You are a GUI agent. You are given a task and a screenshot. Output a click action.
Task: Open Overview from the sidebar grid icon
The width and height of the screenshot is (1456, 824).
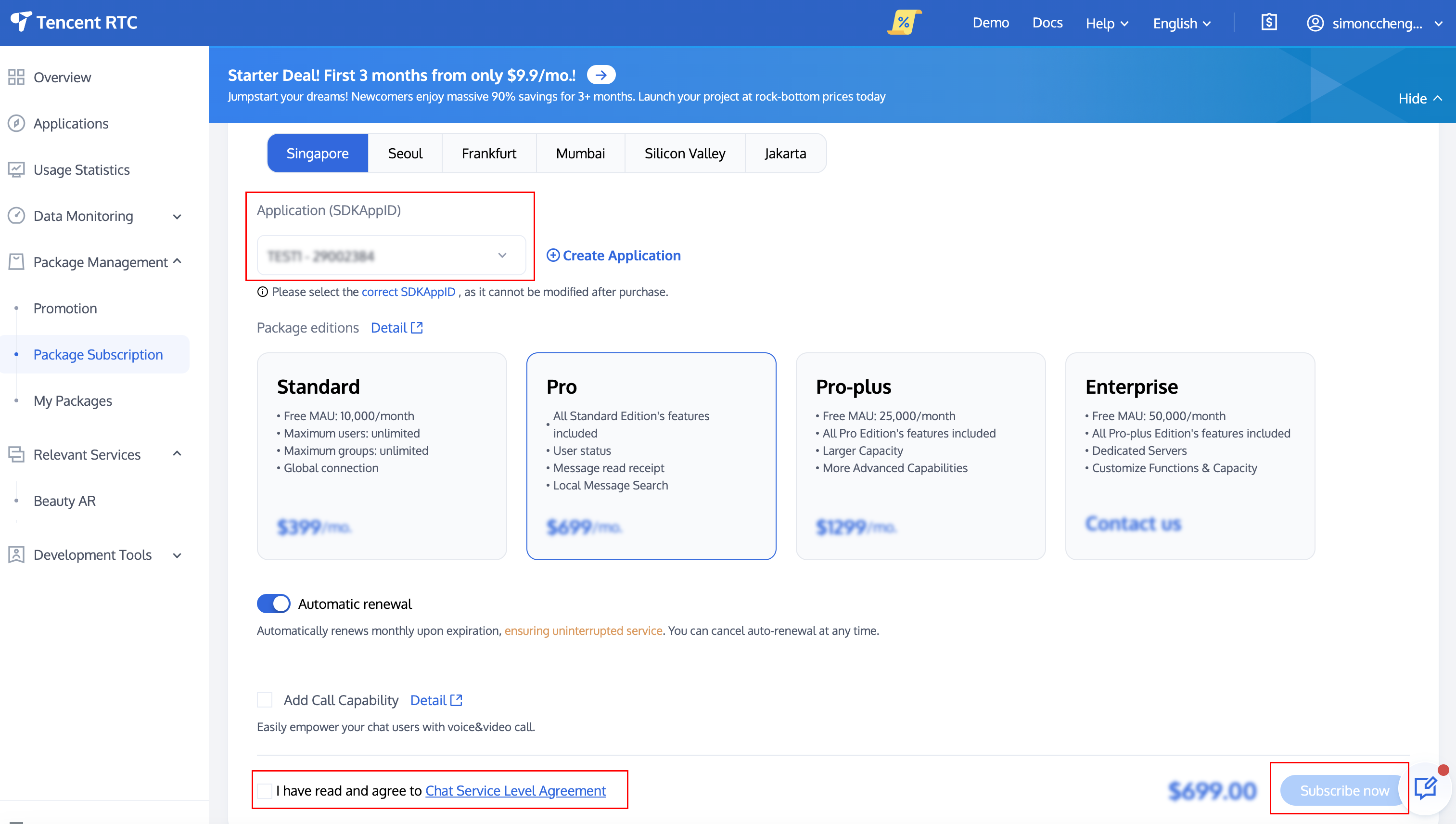tap(16, 77)
